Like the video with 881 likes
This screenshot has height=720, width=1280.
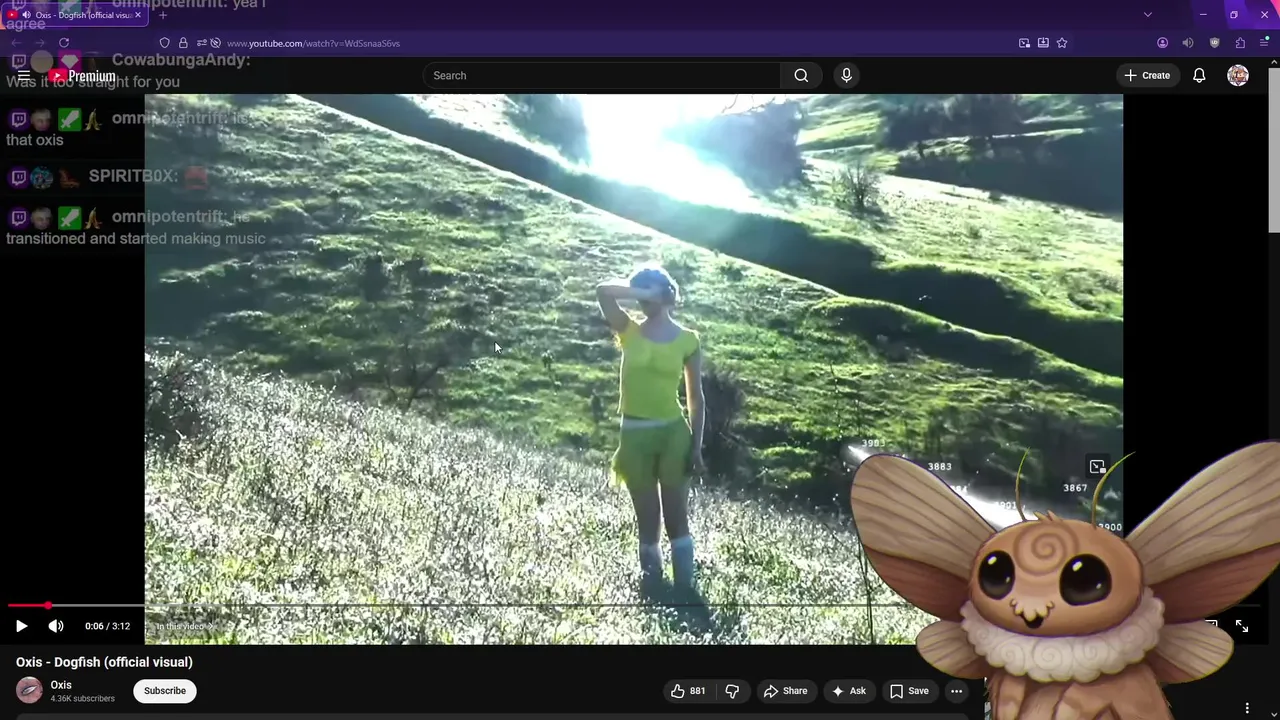[x=688, y=691]
